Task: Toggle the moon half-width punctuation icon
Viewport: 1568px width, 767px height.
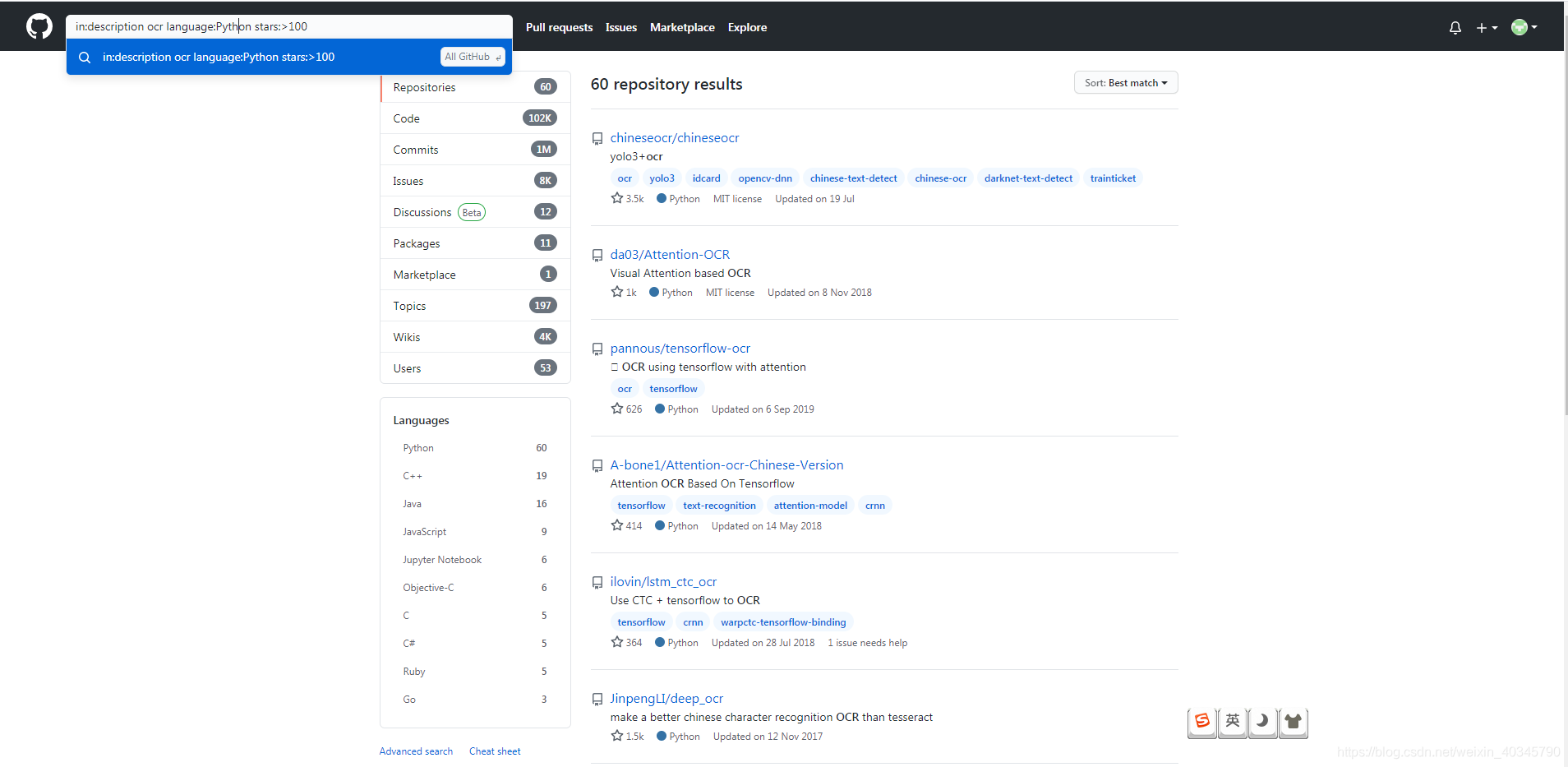Action: coord(1263,722)
